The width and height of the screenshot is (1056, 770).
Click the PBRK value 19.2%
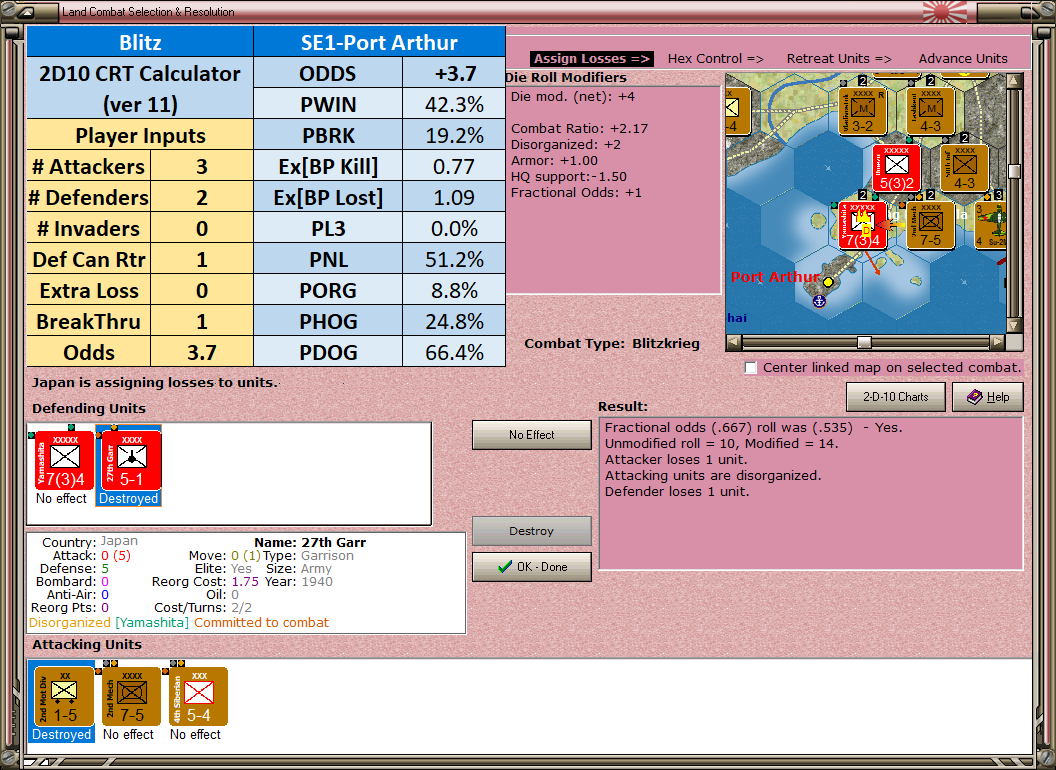[454, 135]
